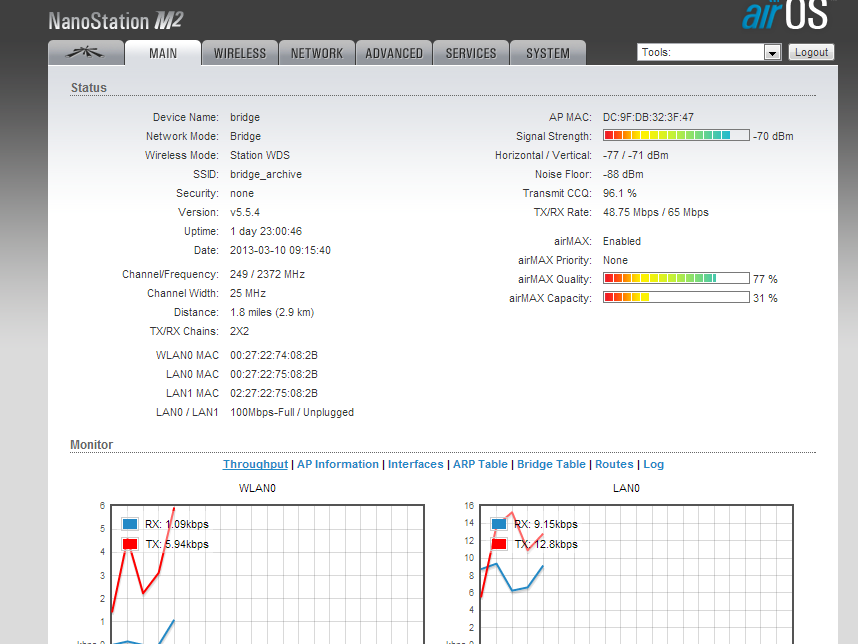858x644 pixels.
Task: Click the red TX legend square in LAN0
Action: (499, 544)
